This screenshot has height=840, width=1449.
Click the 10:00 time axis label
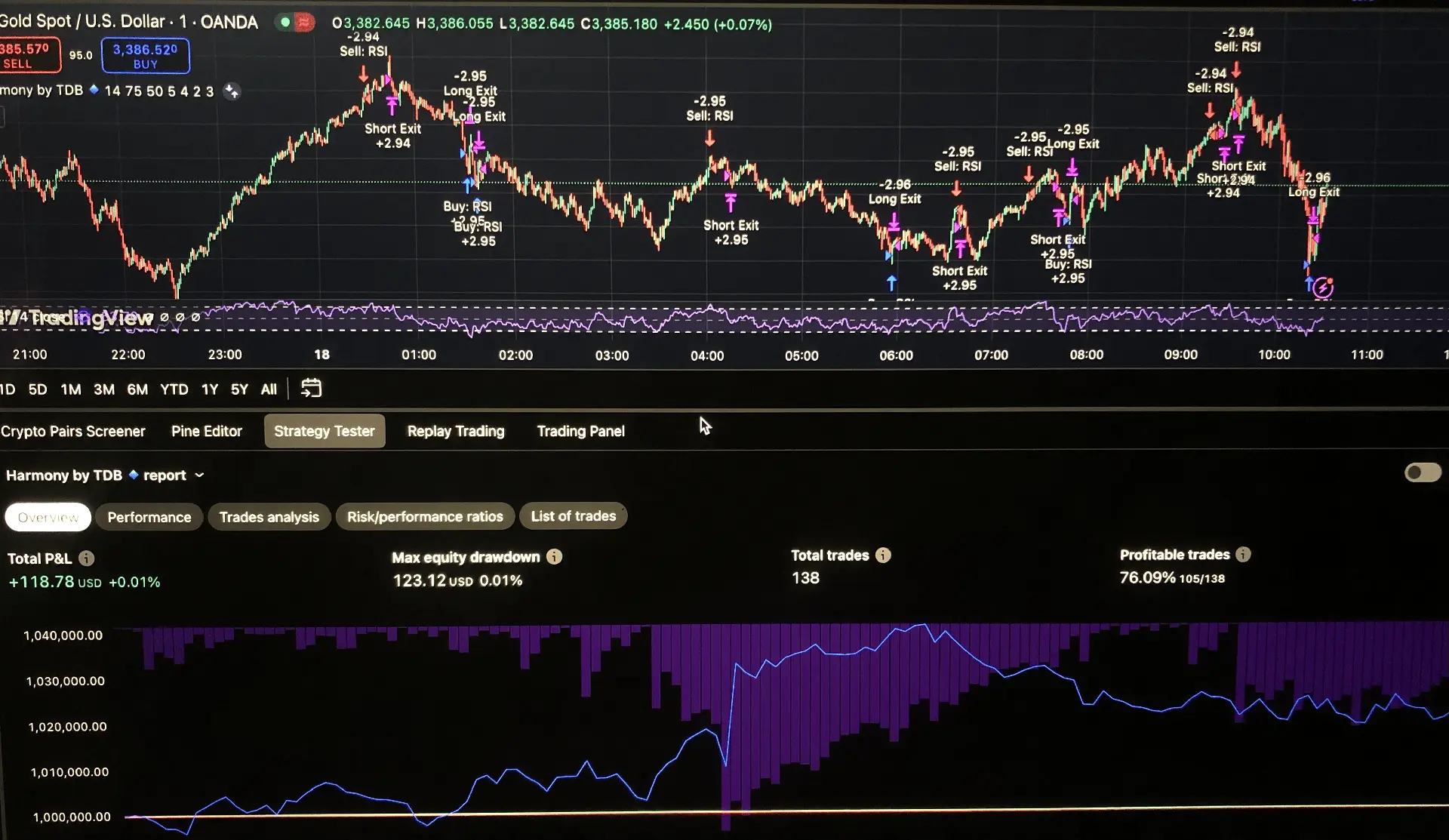(1274, 355)
